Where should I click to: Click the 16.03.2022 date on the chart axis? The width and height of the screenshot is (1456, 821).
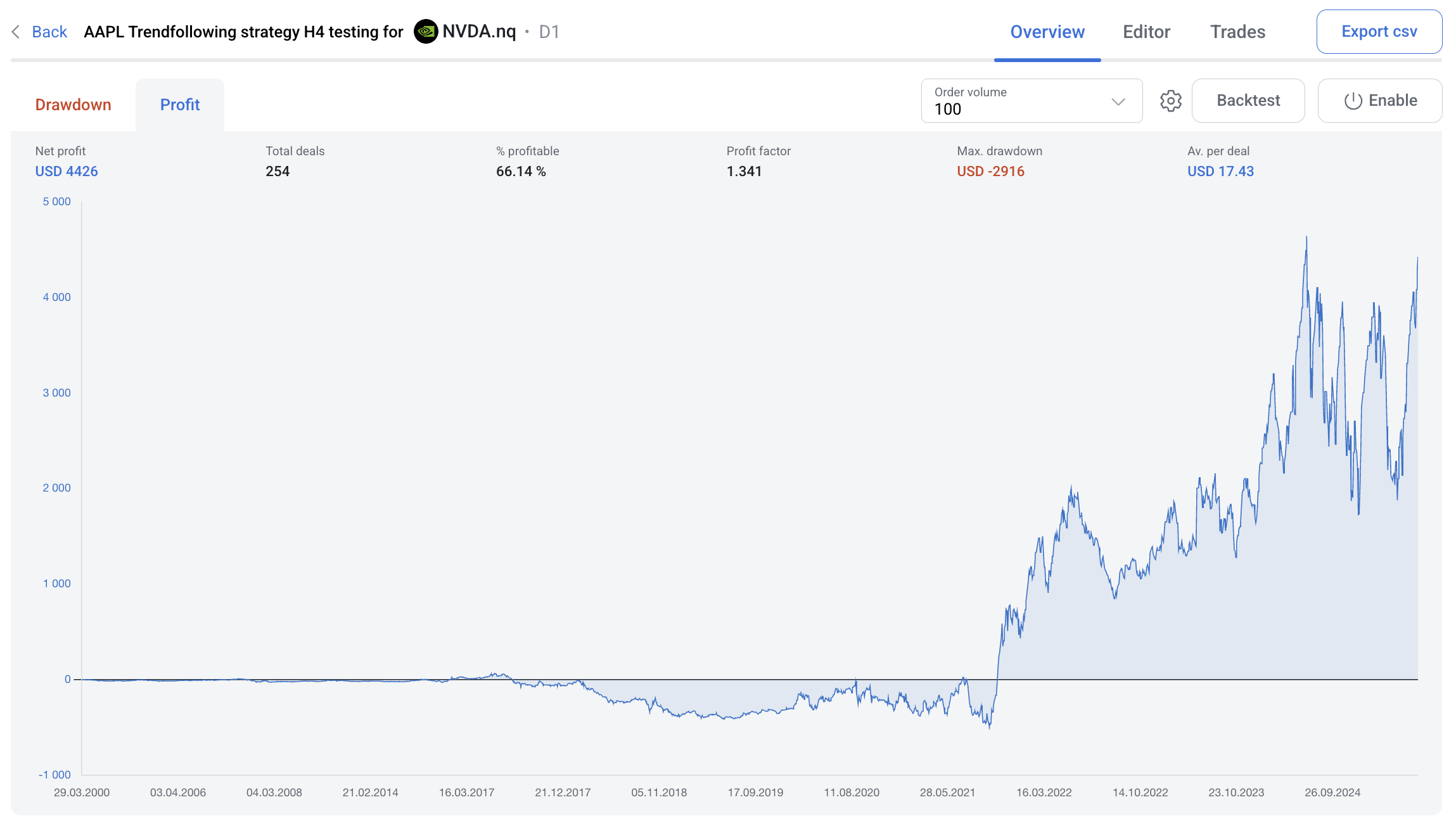1044,792
